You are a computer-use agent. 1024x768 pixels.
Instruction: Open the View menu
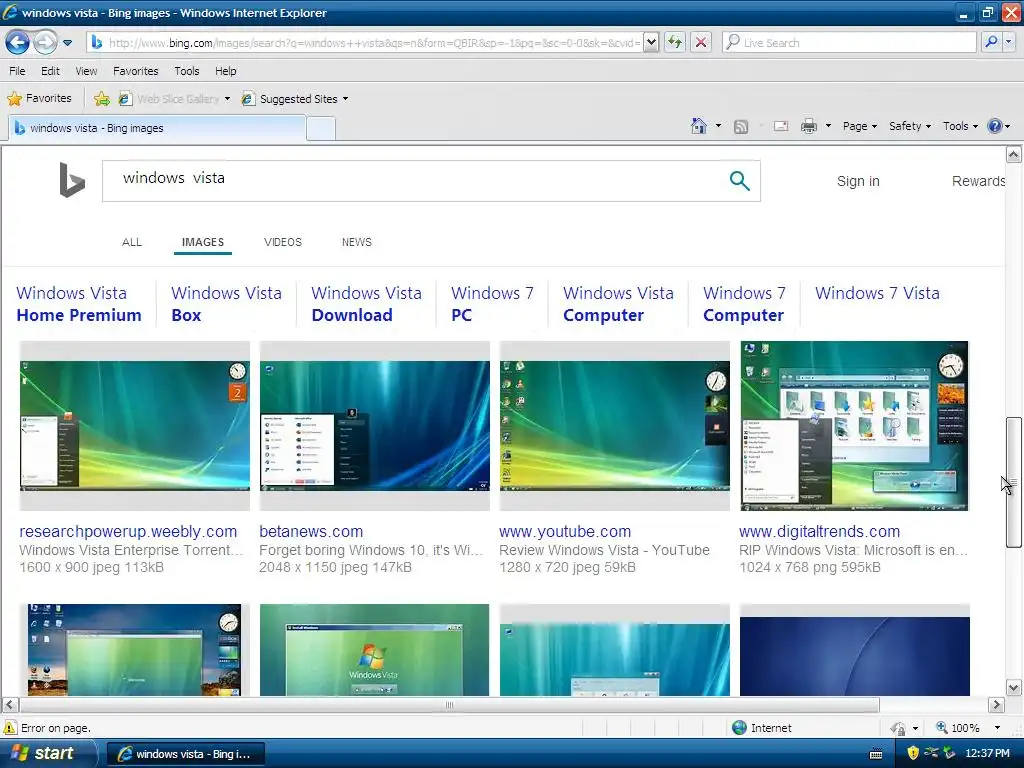pos(86,71)
